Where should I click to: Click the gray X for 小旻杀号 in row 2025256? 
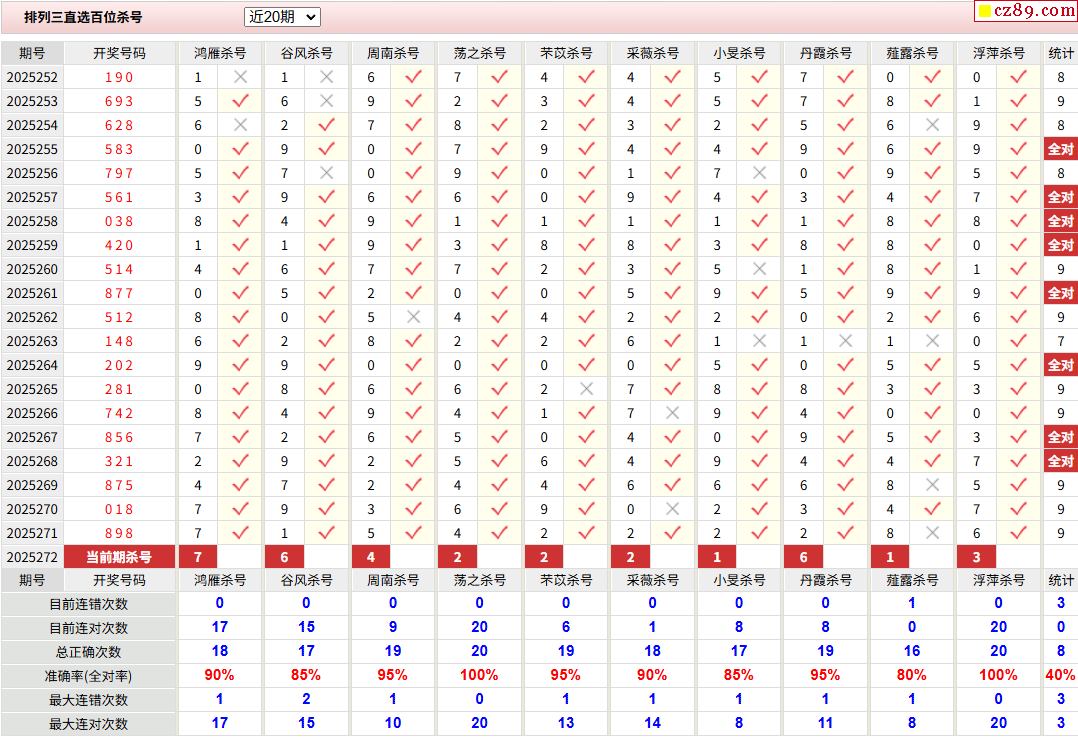pos(759,173)
